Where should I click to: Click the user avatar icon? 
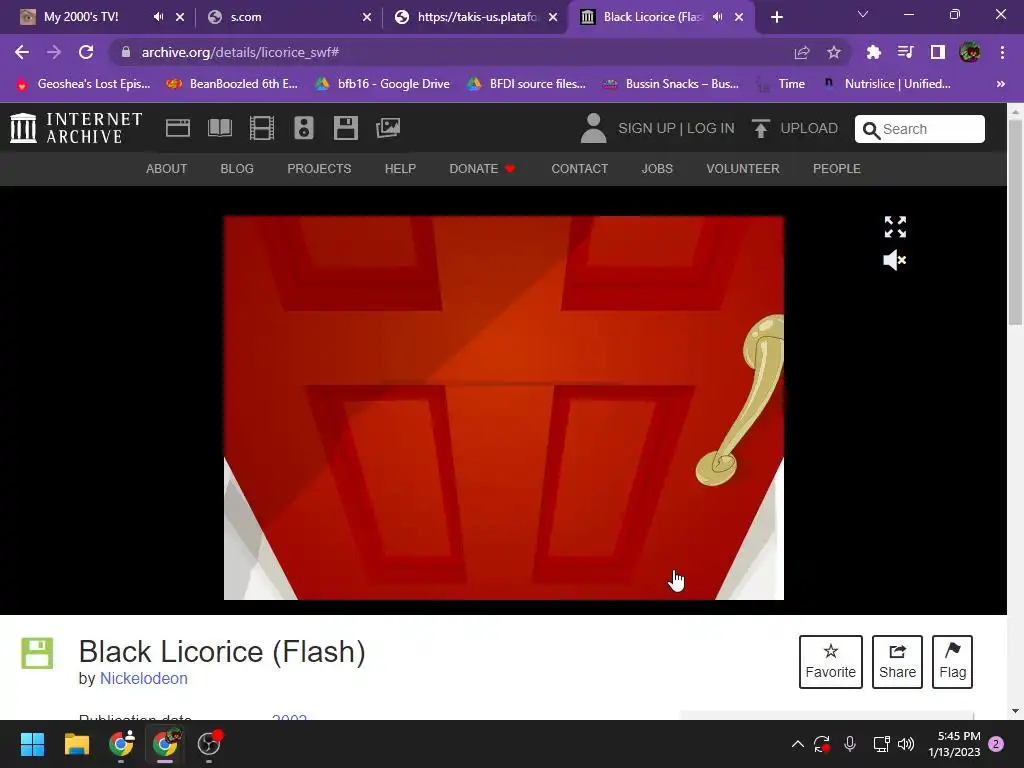(594, 128)
